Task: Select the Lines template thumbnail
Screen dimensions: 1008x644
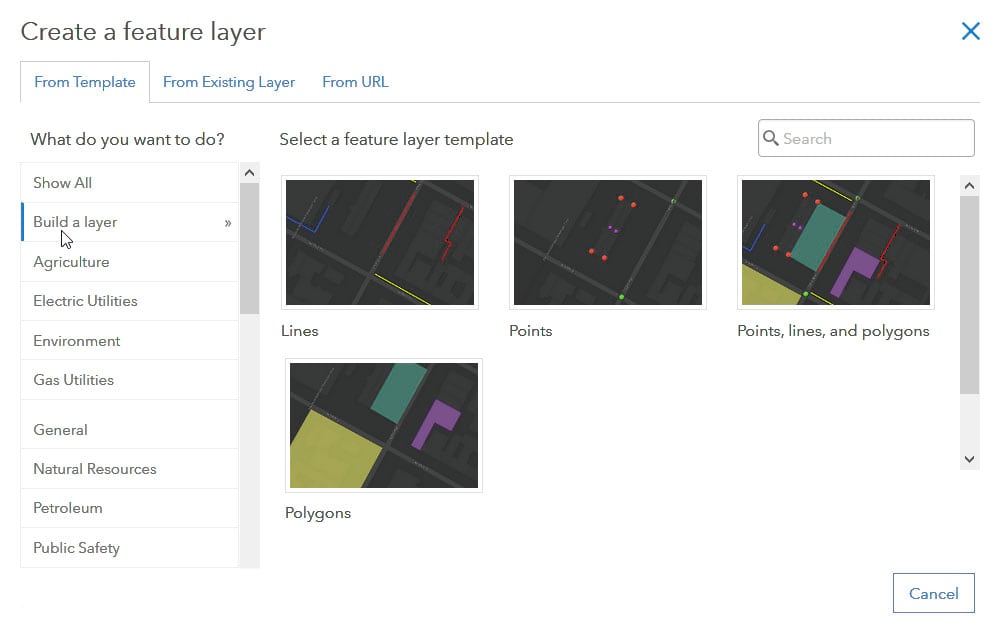Action: pos(380,242)
